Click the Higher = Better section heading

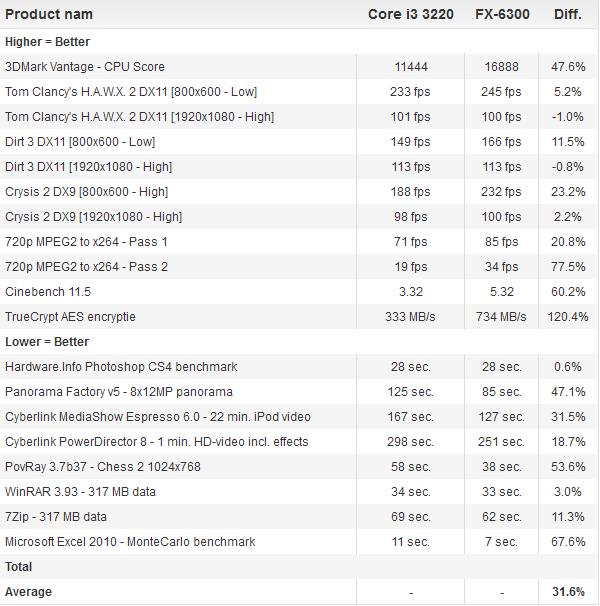[47, 42]
